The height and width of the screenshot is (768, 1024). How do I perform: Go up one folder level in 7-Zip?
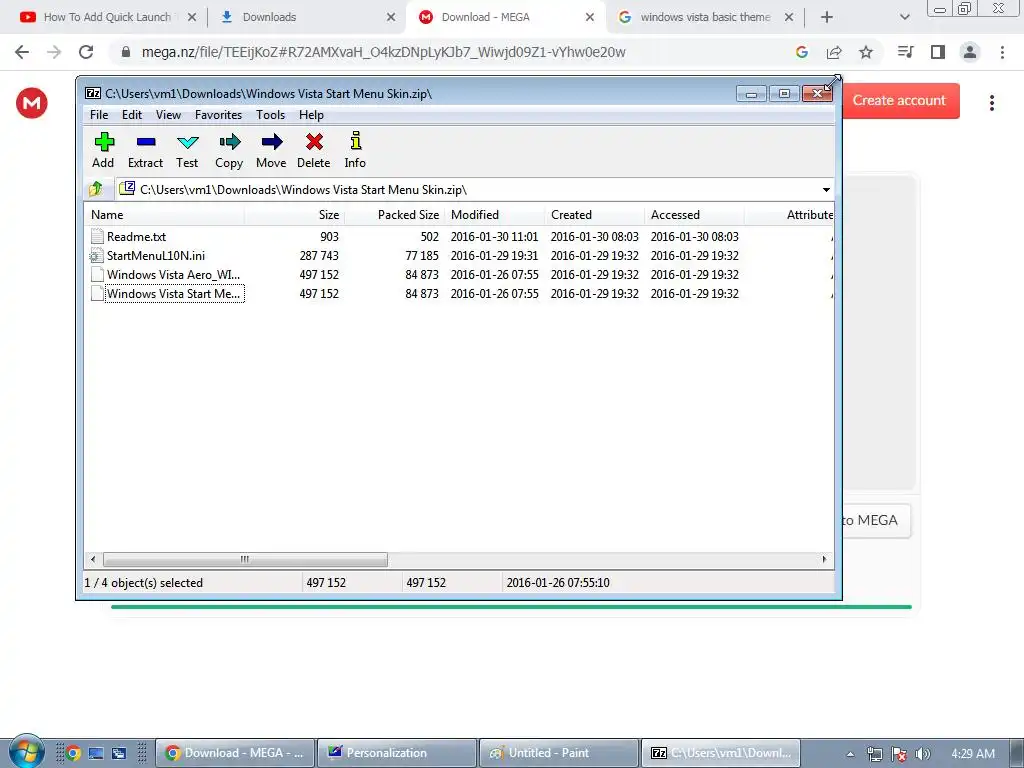click(x=96, y=189)
